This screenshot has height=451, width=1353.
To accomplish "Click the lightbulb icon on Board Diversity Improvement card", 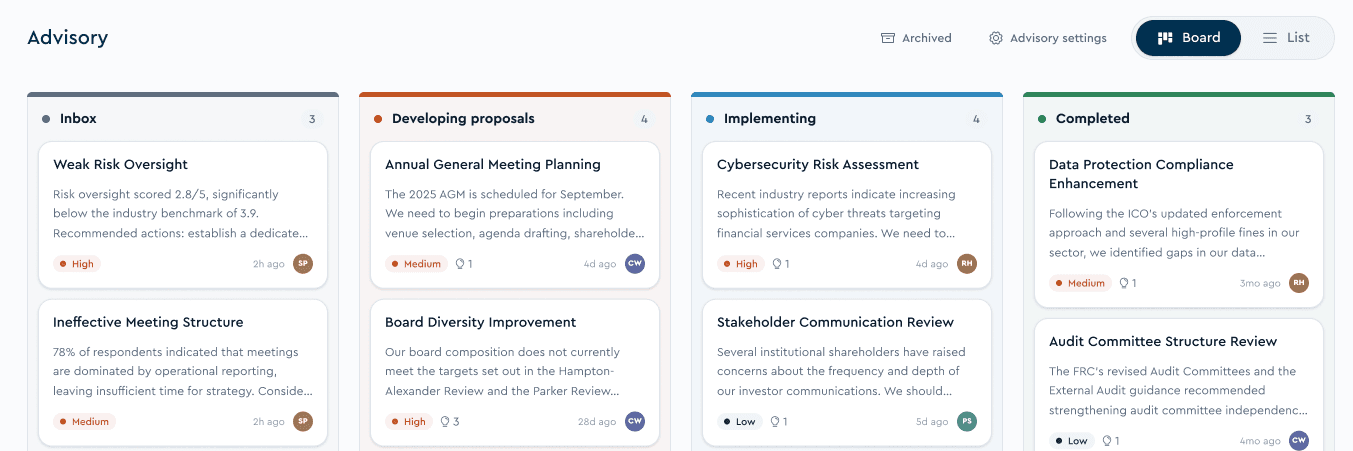I will pyautogui.click(x=445, y=422).
